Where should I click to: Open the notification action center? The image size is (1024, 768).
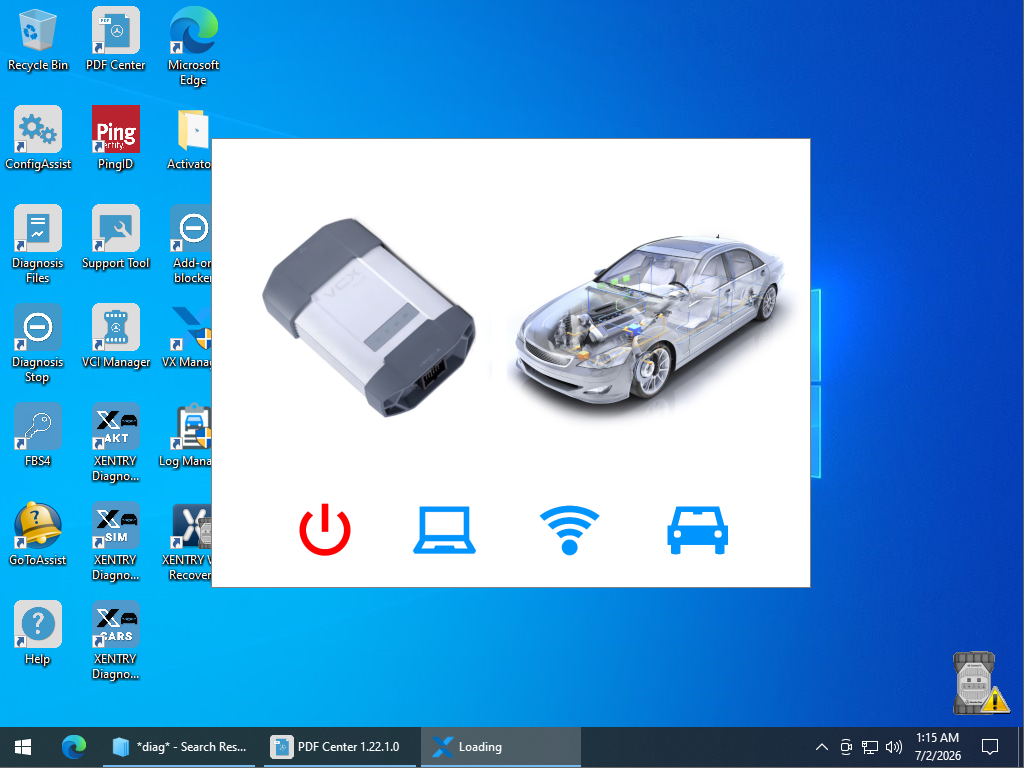(991, 747)
